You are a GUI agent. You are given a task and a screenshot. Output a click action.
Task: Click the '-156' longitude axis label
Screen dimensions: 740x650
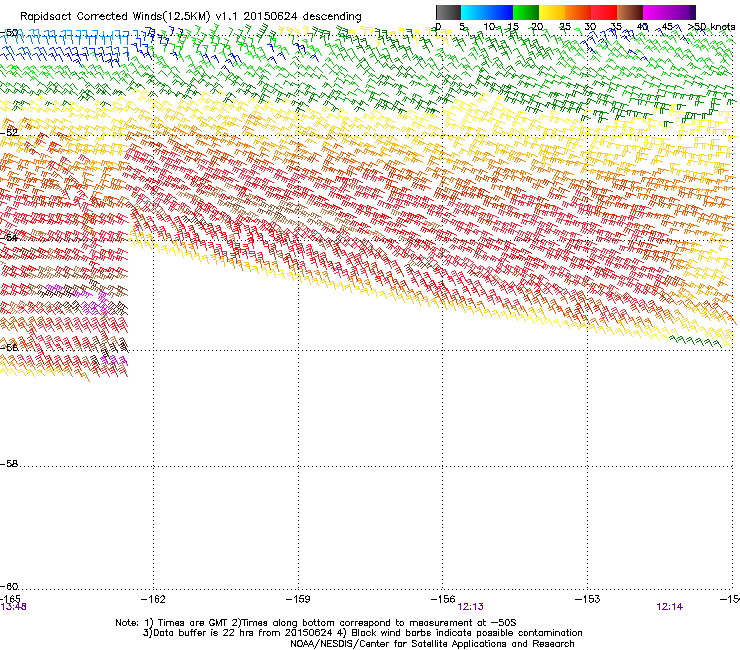click(x=443, y=599)
